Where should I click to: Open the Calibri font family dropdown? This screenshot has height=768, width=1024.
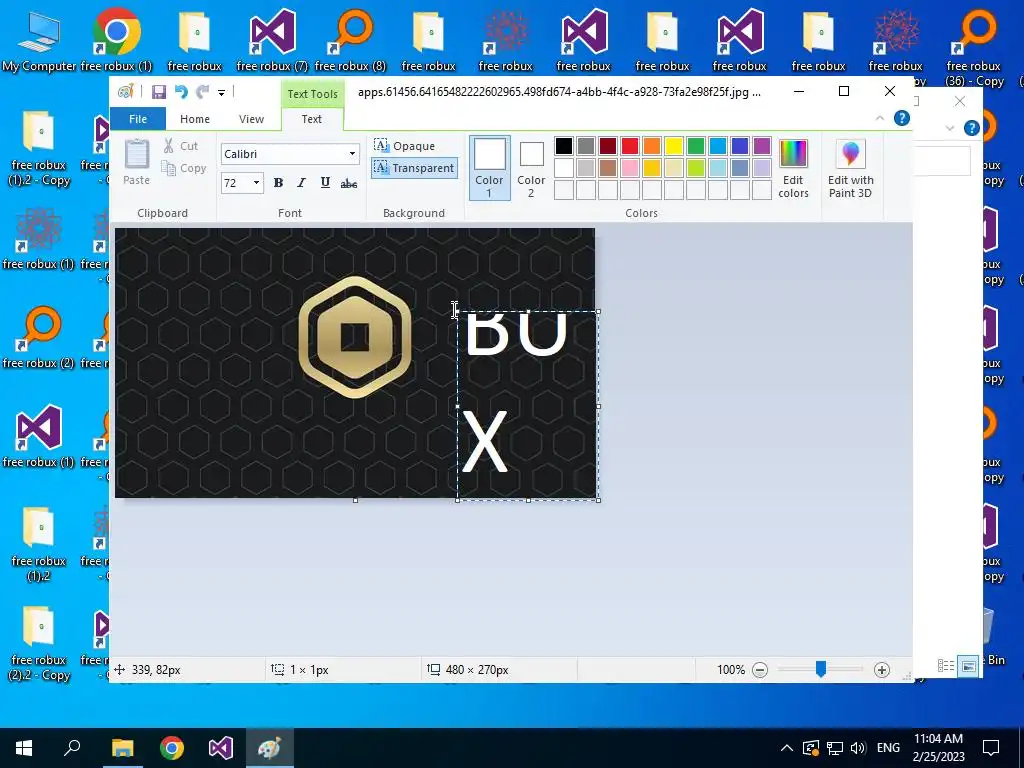pos(352,154)
